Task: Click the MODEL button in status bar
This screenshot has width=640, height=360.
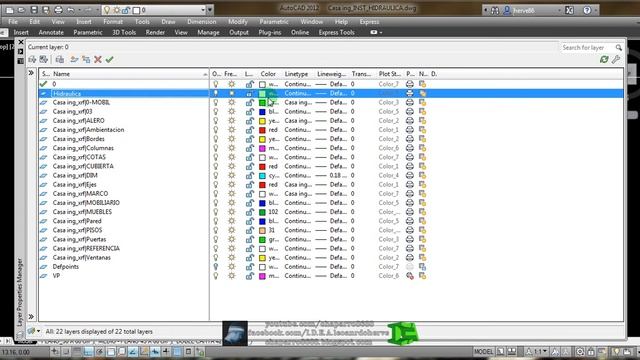Action: tap(483, 351)
